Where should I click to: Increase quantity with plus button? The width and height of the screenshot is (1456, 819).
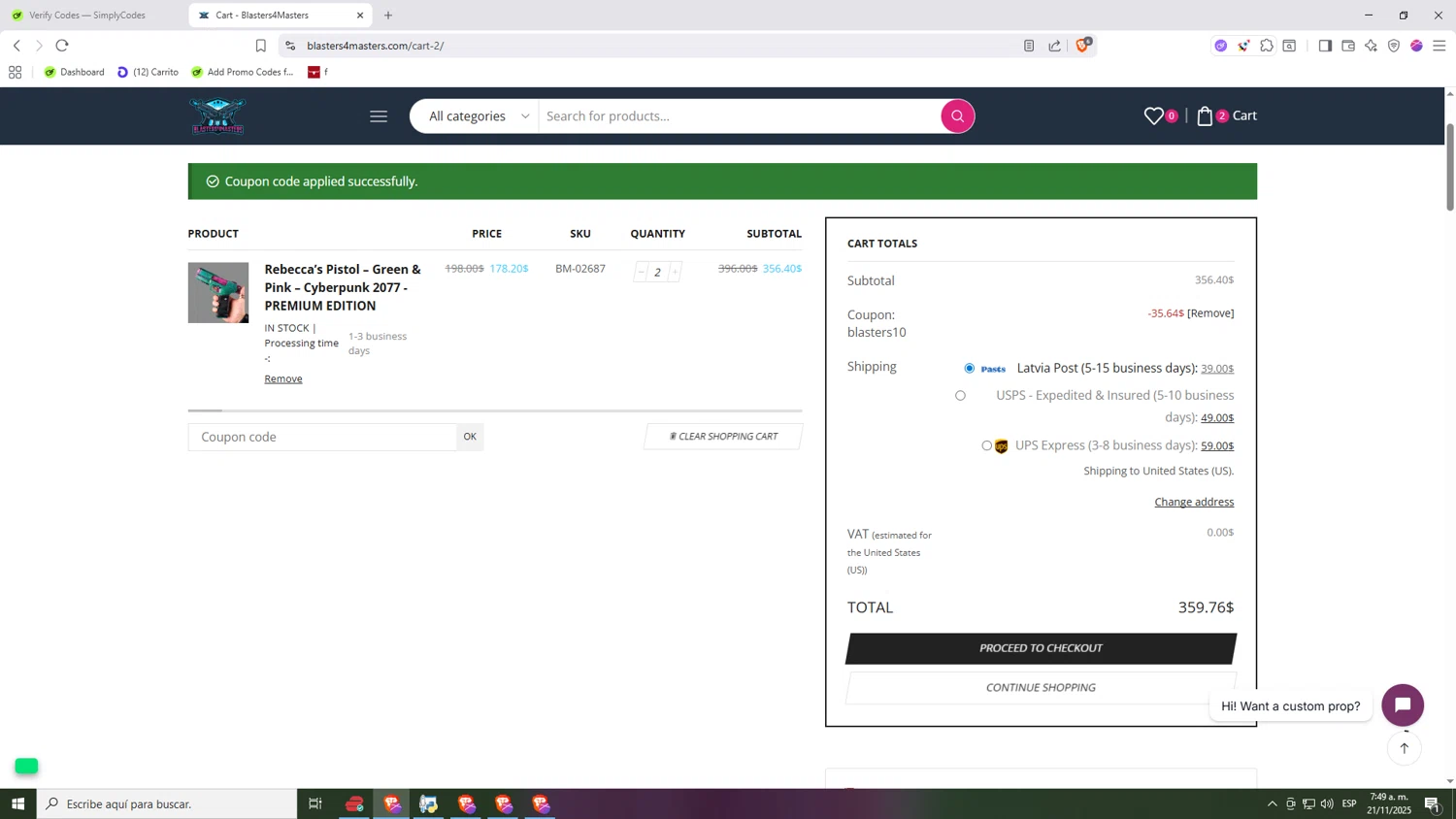(675, 272)
